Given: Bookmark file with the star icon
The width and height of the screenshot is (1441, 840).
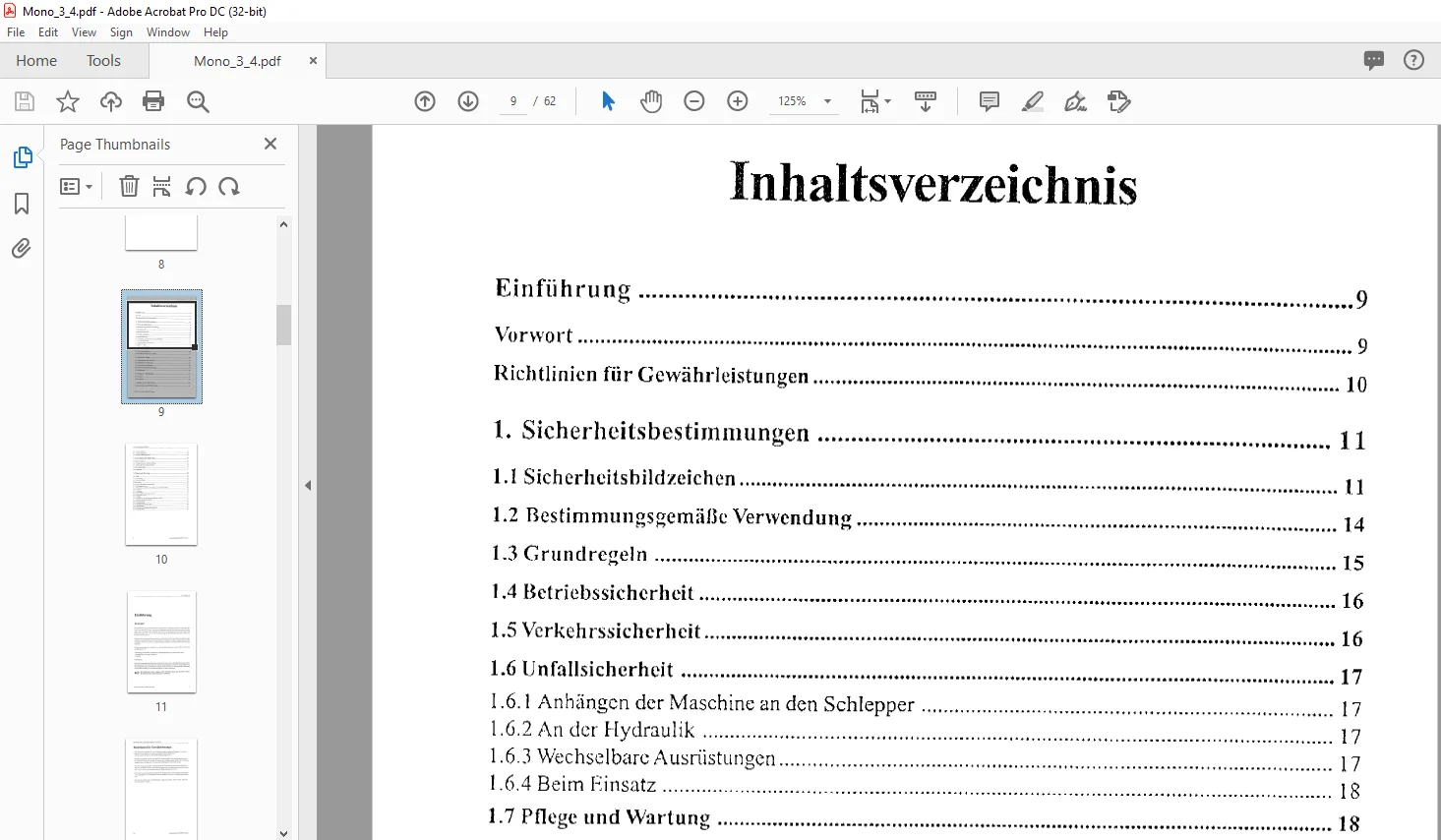Looking at the screenshot, I should [x=68, y=101].
